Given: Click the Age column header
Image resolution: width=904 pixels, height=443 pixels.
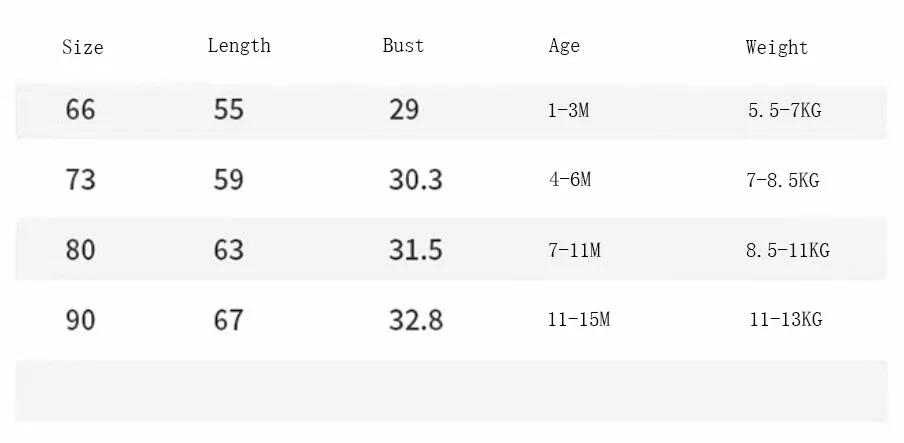Looking at the screenshot, I should tap(564, 46).
